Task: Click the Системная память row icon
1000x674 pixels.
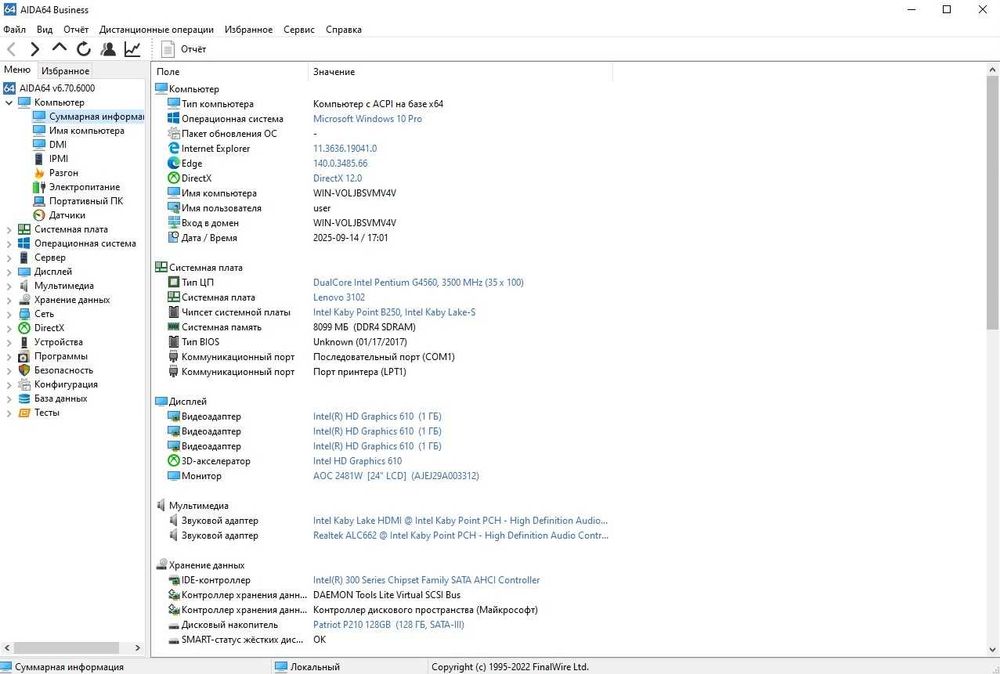Action: [173, 326]
